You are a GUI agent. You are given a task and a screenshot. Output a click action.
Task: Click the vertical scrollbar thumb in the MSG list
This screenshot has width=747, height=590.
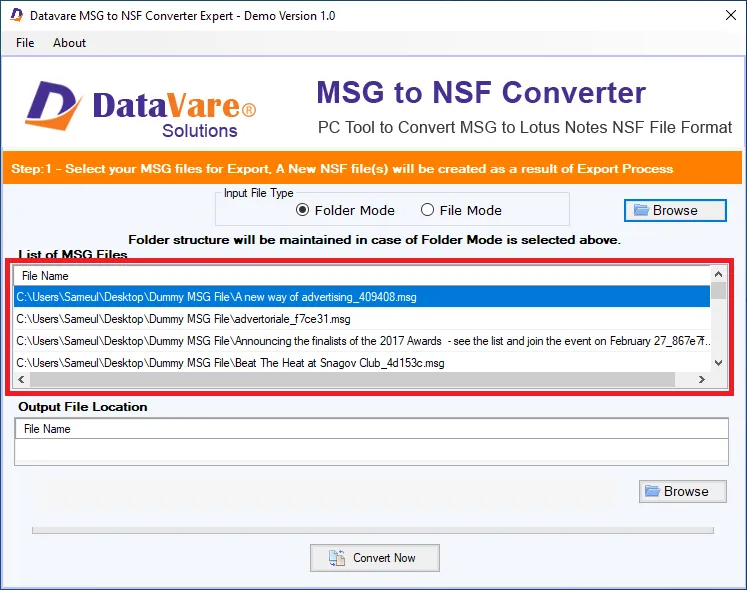(x=718, y=291)
